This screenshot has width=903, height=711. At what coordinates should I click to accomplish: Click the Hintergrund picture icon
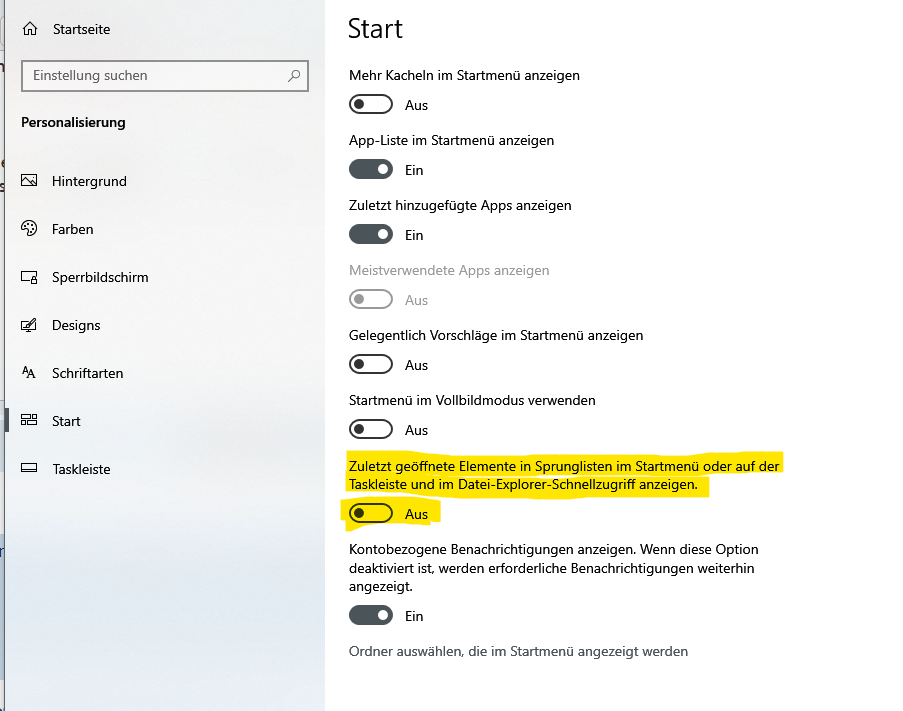[30, 181]
